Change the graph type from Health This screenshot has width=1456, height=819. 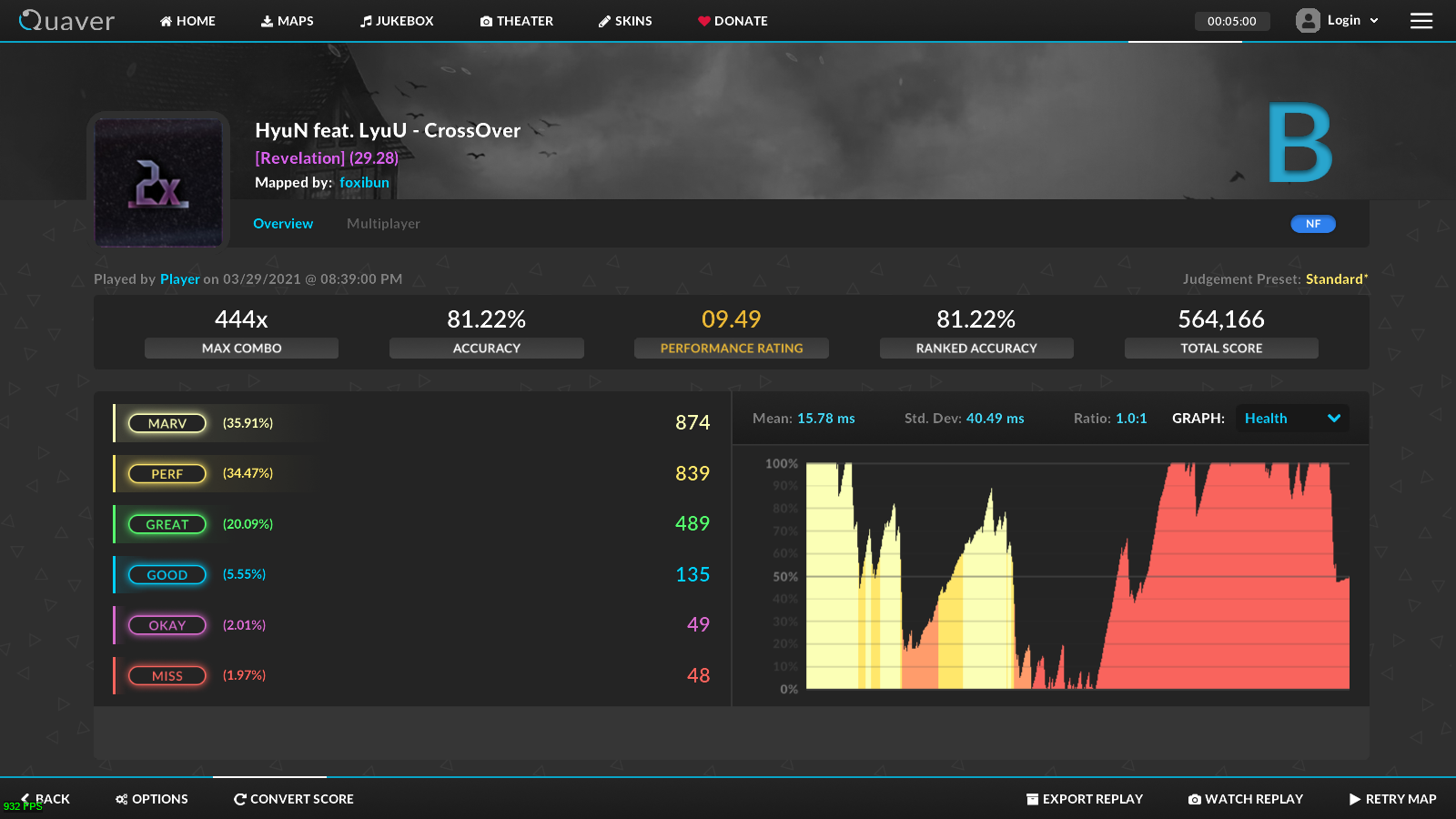click(1291, 419)
